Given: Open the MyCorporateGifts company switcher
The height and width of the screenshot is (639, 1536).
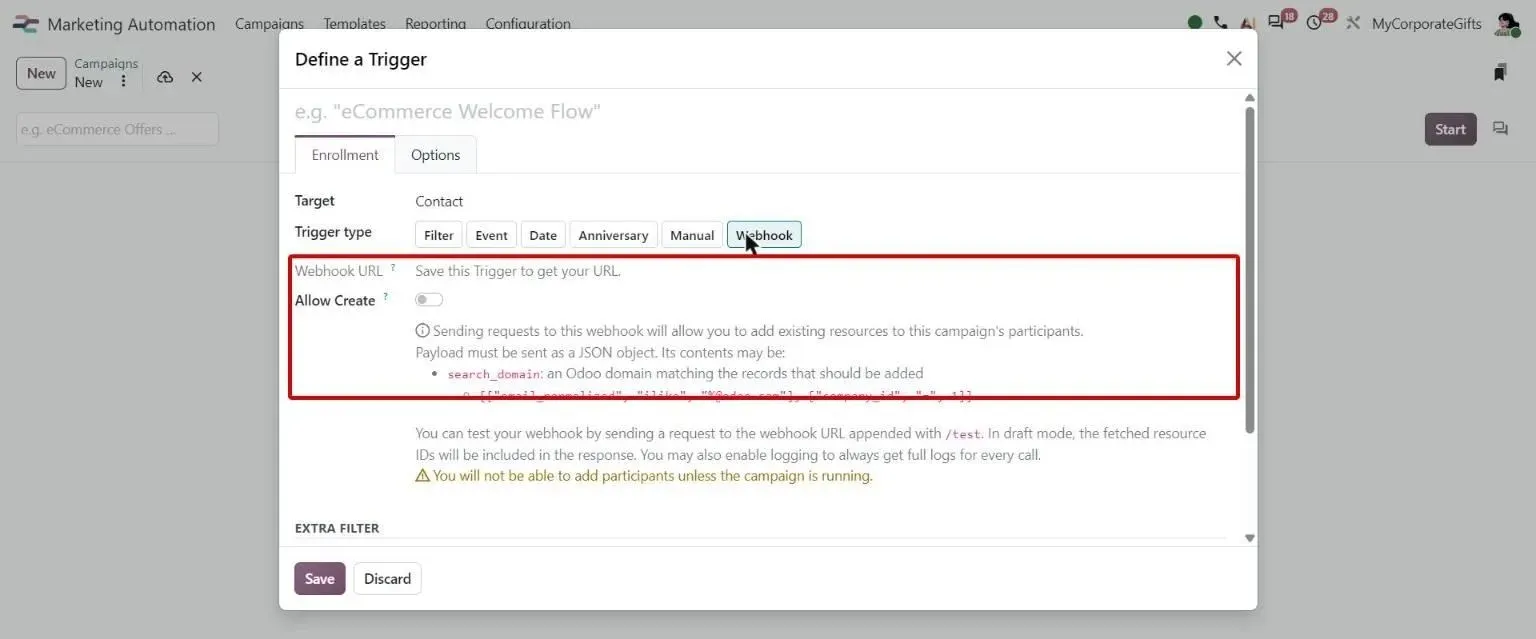Looking at the screenshot, I should [x=1427, y=24].
